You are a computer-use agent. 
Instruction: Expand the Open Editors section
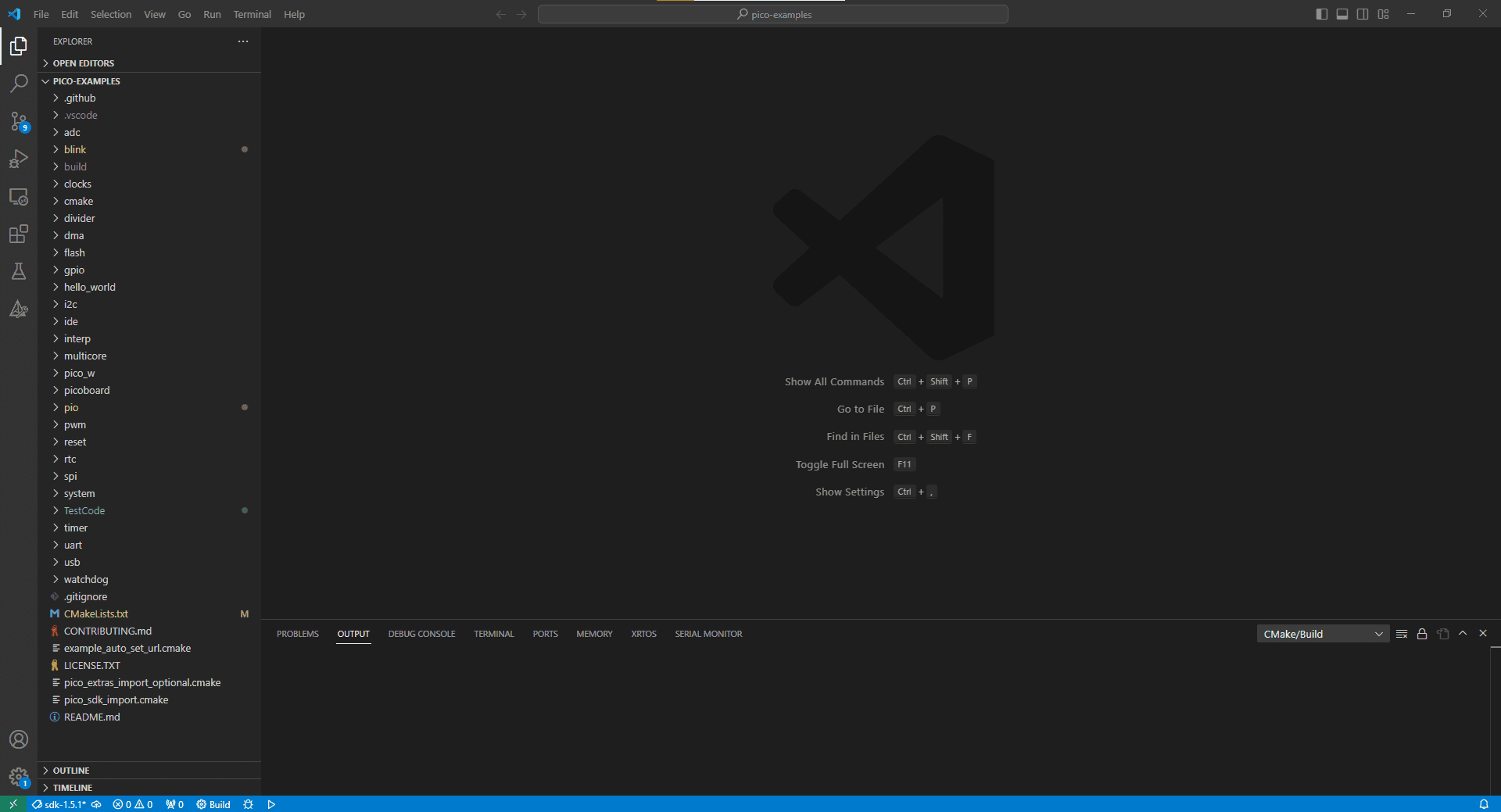click(149, 63)
